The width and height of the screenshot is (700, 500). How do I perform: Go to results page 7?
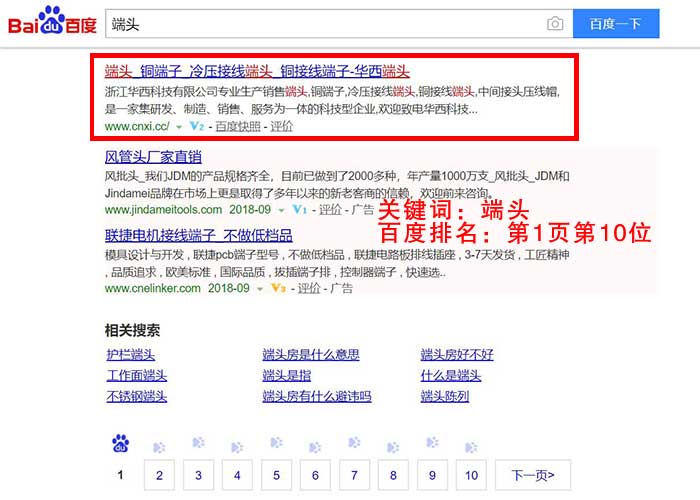coord(354,475)
